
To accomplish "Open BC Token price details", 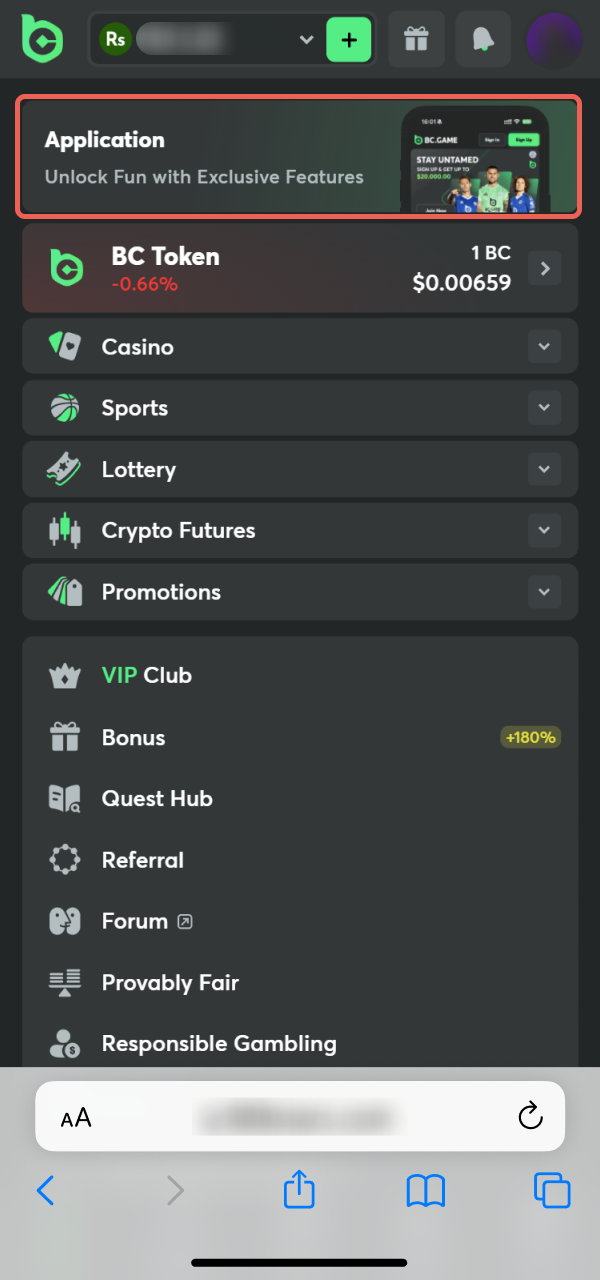I will 544,267.
